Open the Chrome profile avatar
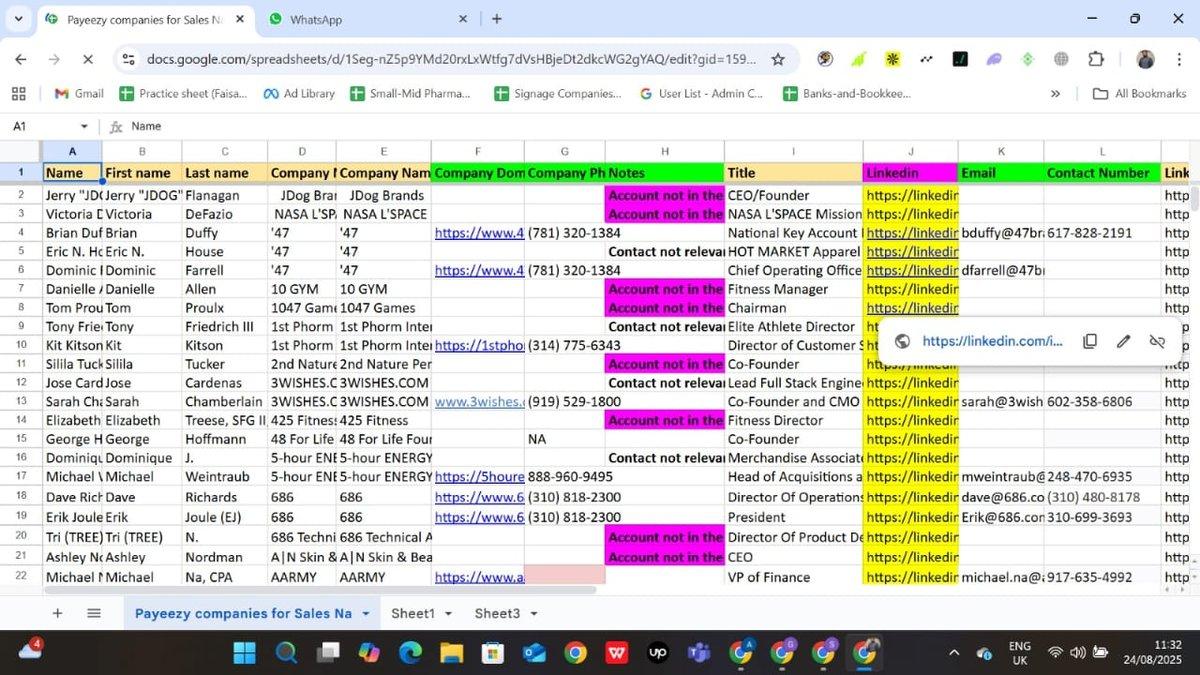The height and width of the screenshot is (675, 1200). 1146,59
